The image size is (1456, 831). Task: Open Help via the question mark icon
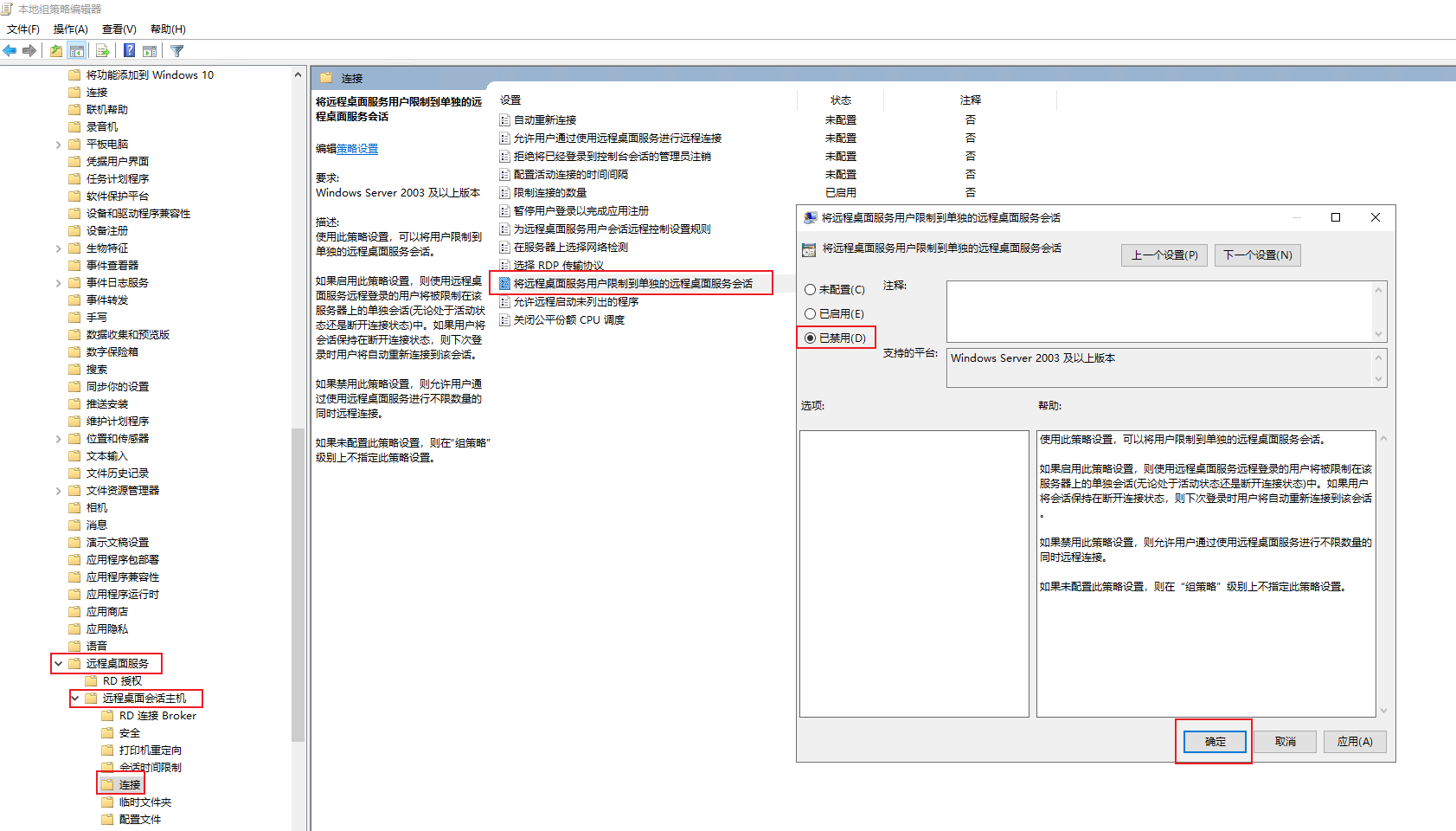pos(129,51)
